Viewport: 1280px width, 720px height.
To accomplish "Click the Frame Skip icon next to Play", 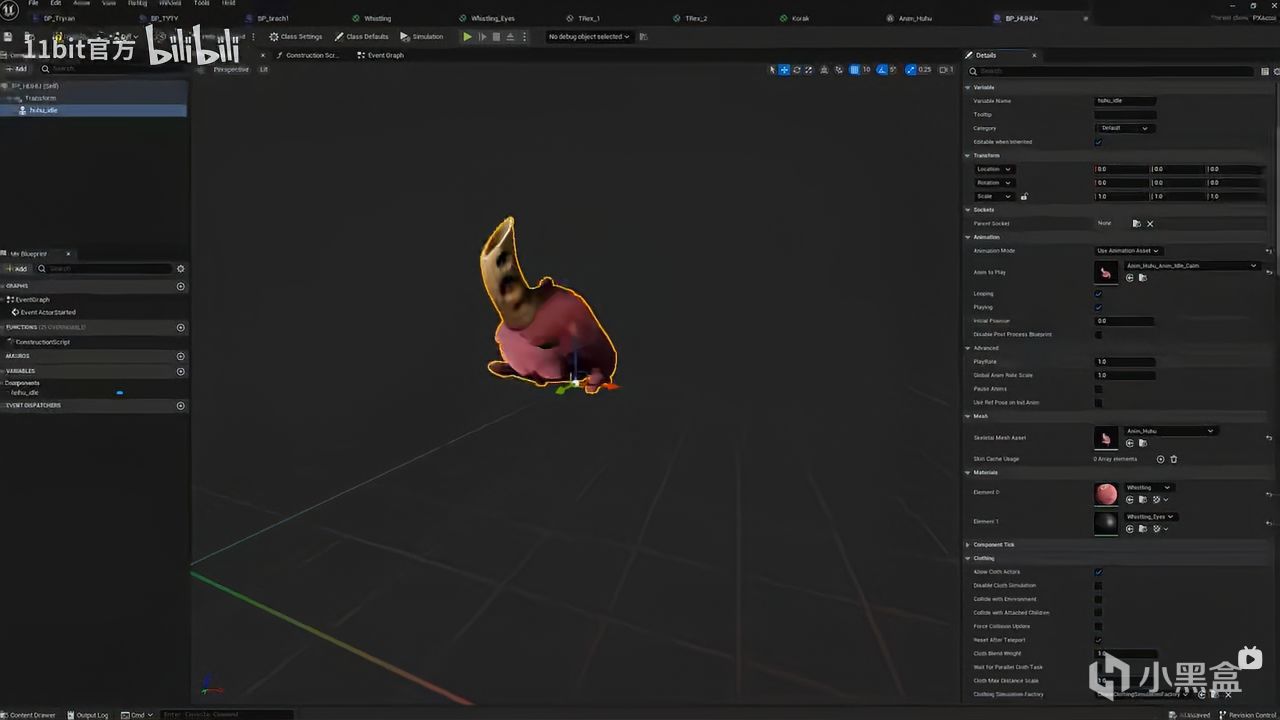I will pyautogui.click(x=482, y=37).
